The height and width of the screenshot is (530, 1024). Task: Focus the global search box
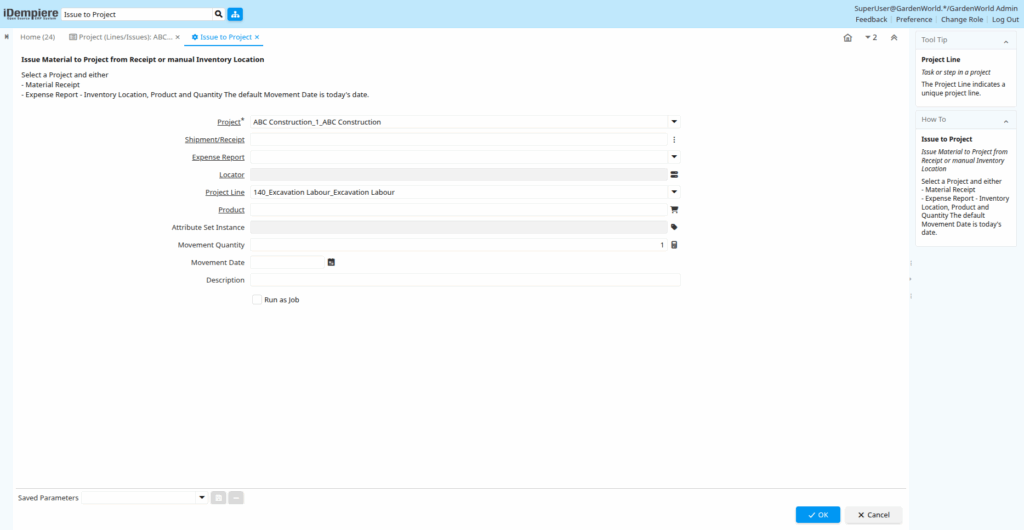(x=136, y=14)
